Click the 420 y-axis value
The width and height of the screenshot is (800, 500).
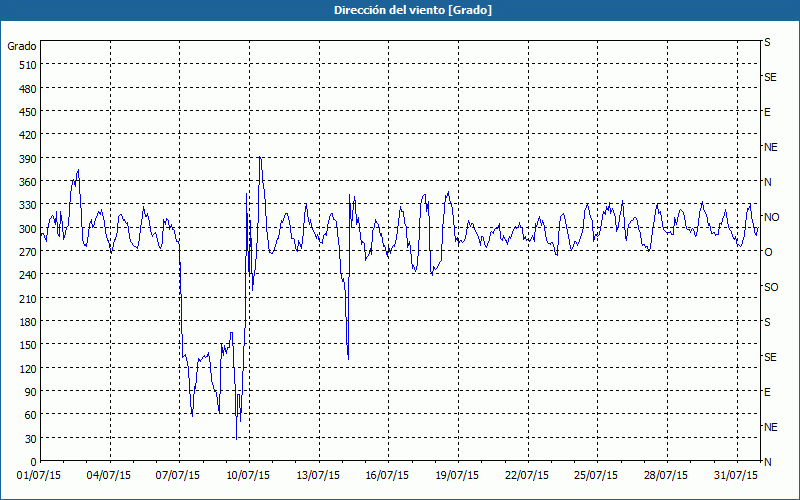pos(28,135)
